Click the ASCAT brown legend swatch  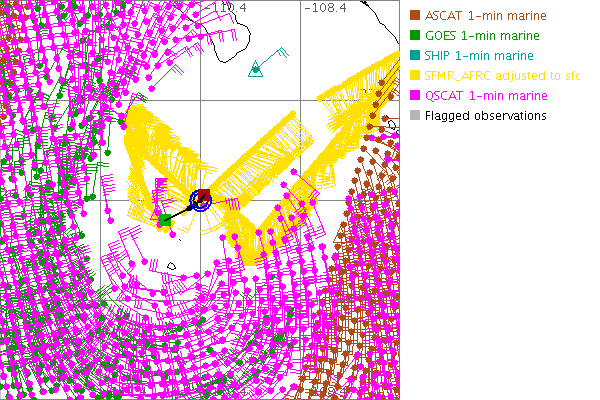coord(416,16)
